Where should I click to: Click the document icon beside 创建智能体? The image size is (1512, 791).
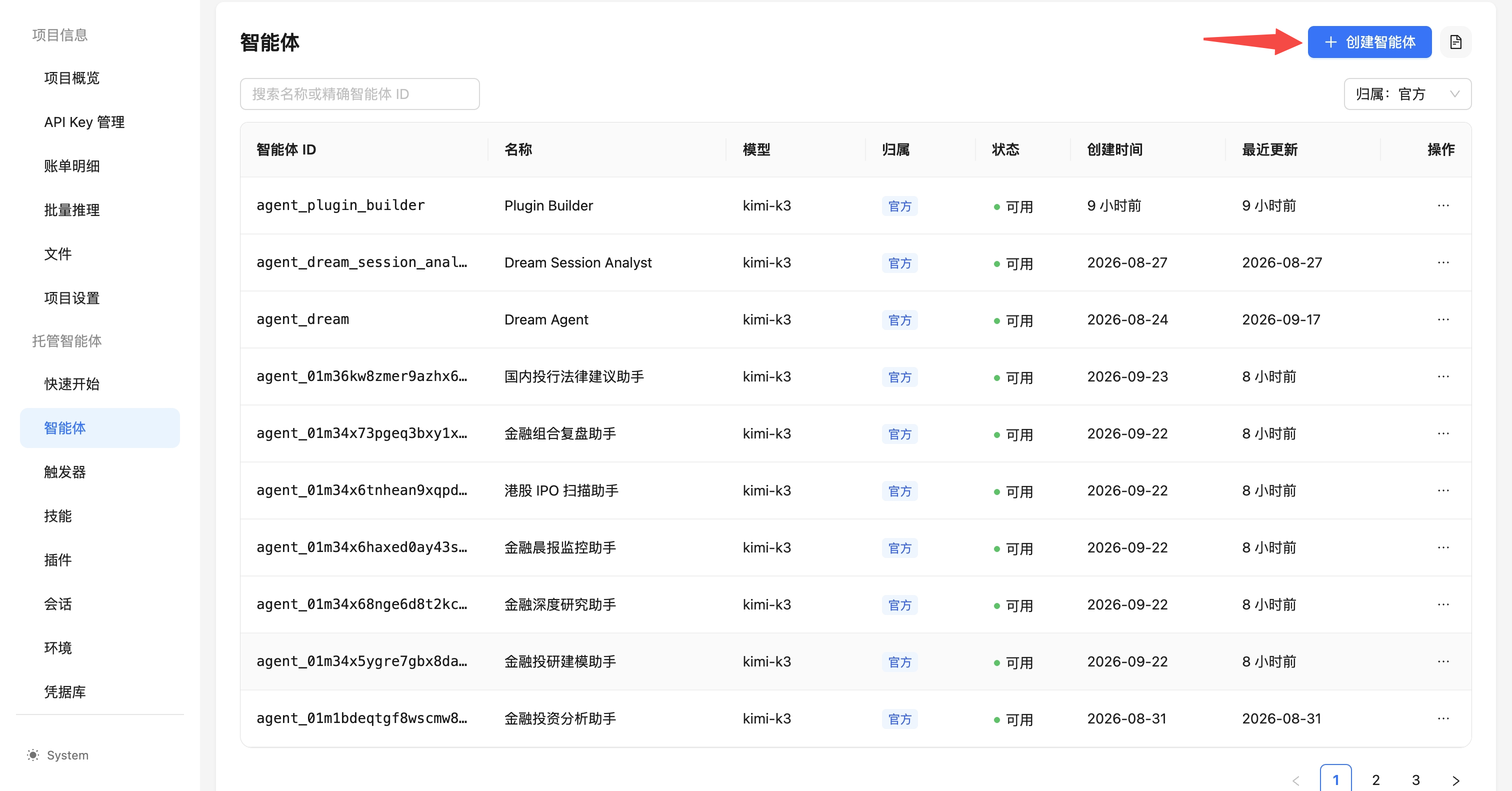[x=1455, y=42]
